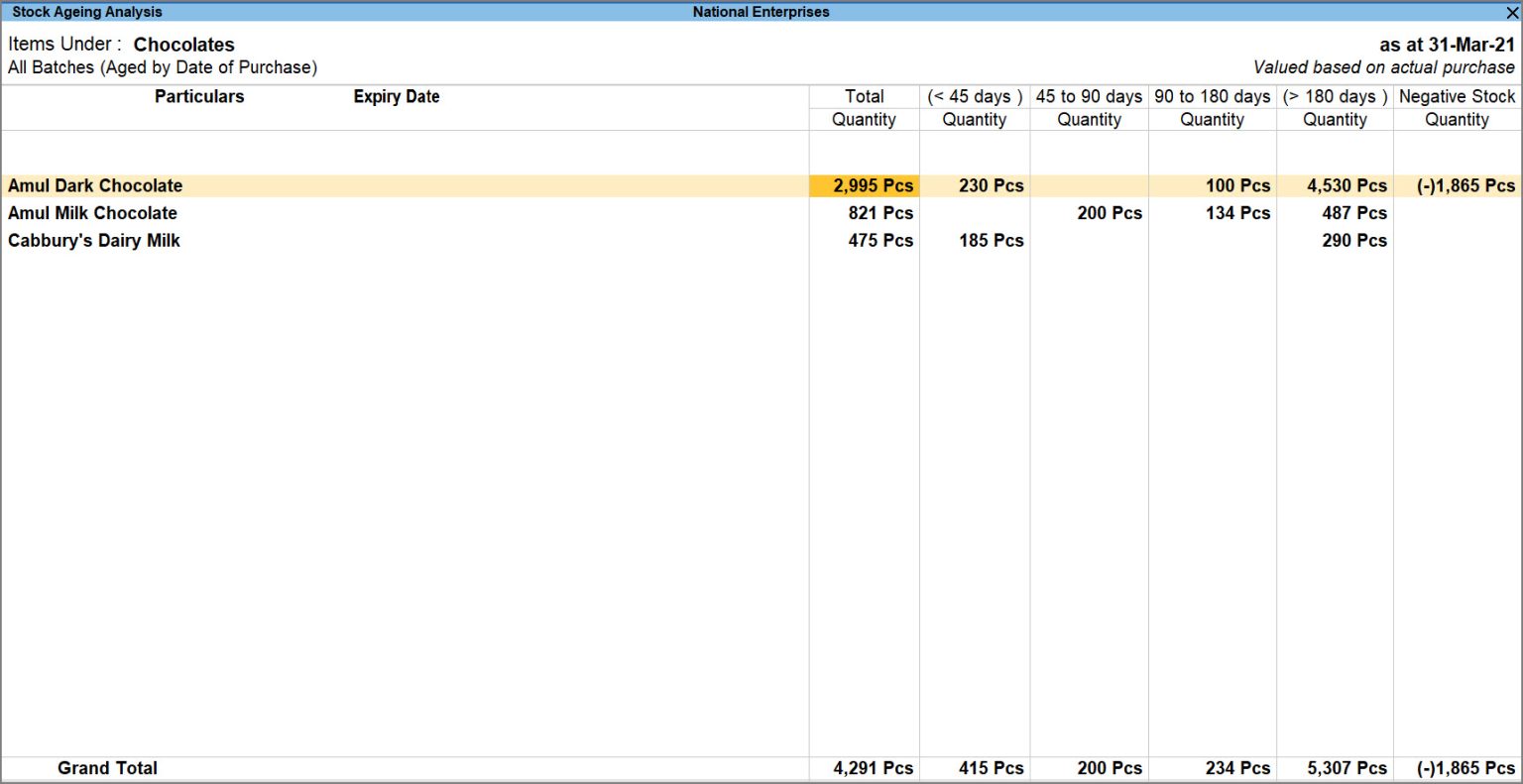Image resolution: width=1523 pixels, height=784 pixels.
Task: Click Amul Dark Chocolate's 230 Pcs value
Action: [991, 185]
